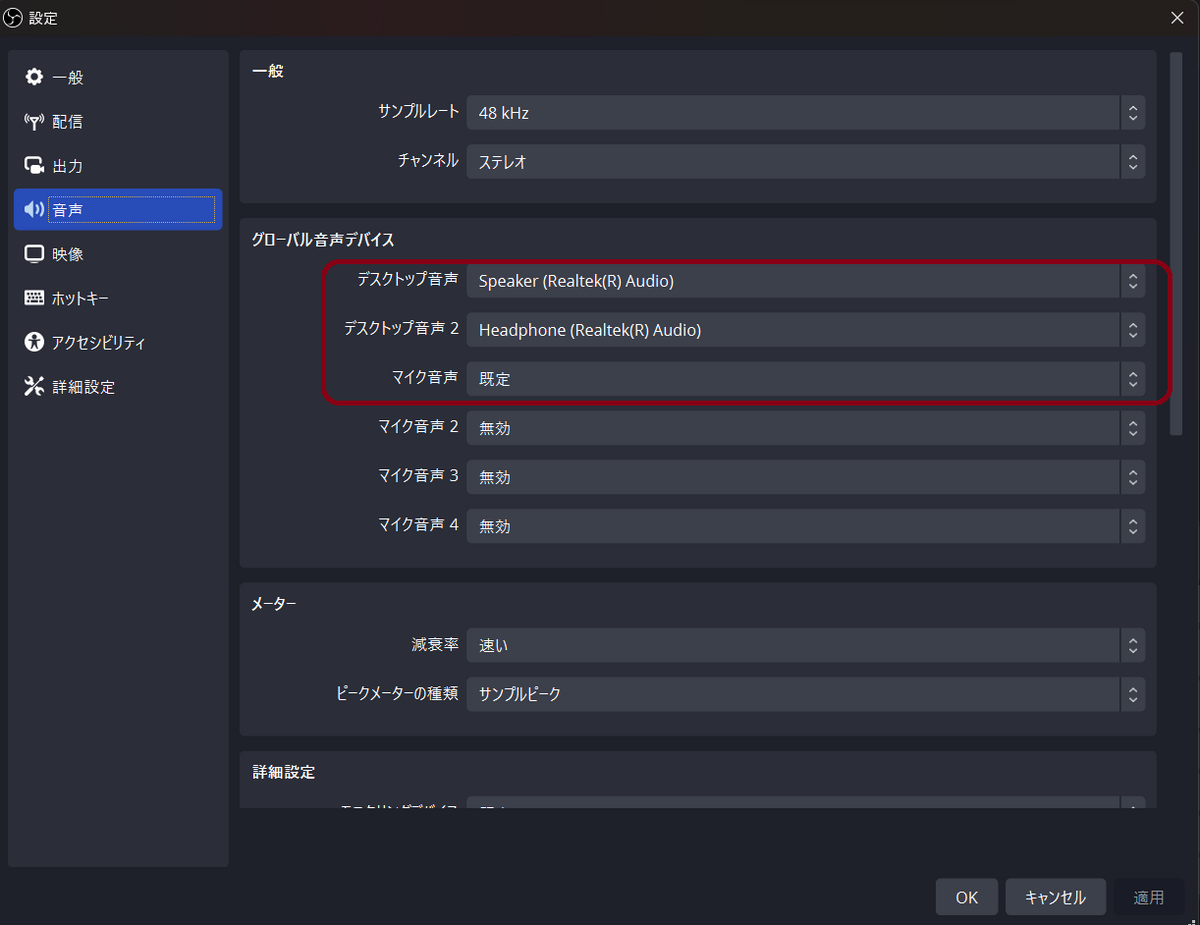Click the OK button
This screenshot has width=1200, height=925.
click(x=967, y=897)
